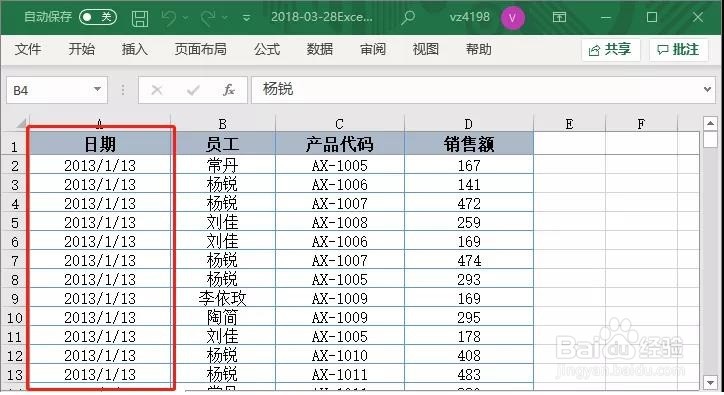Click the vertical scrollbar up arrow
The width and height of the screenshot is (724, 395).
point(710,123)
